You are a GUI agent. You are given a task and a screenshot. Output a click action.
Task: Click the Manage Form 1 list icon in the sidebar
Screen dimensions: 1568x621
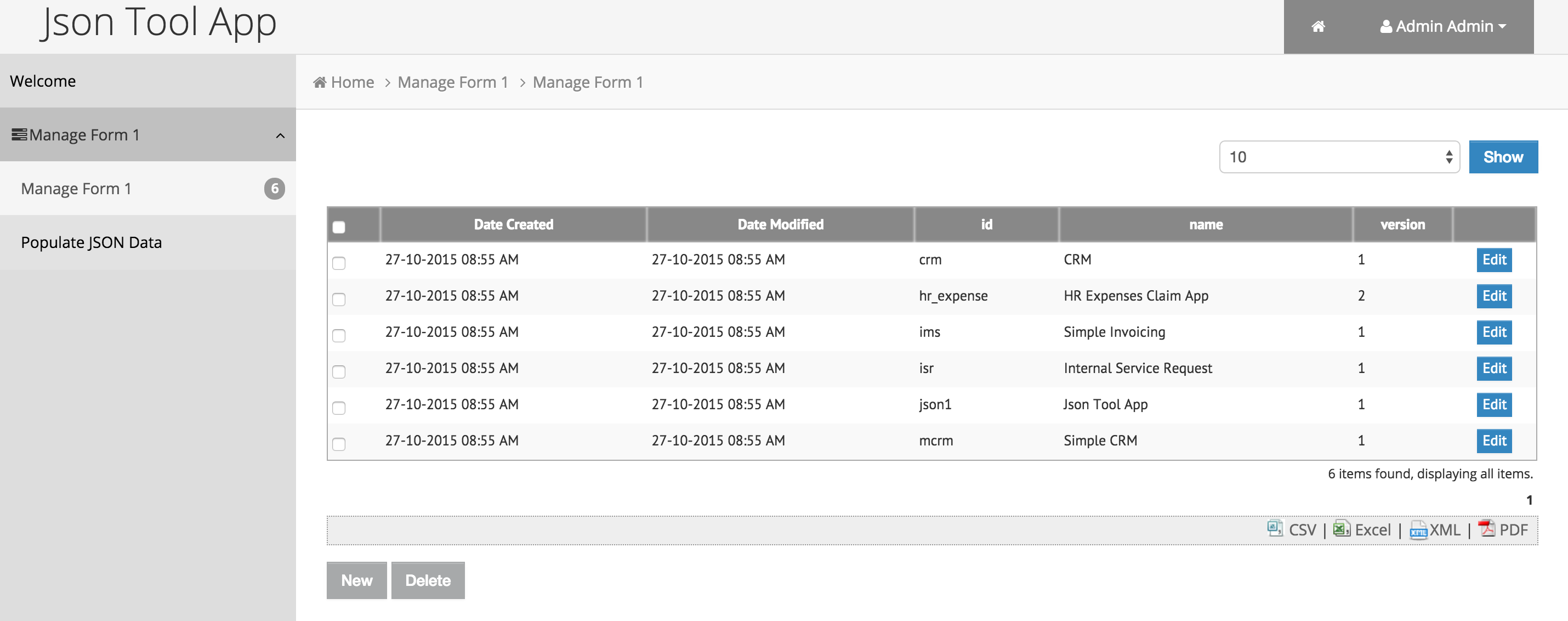tap(20, 134)
